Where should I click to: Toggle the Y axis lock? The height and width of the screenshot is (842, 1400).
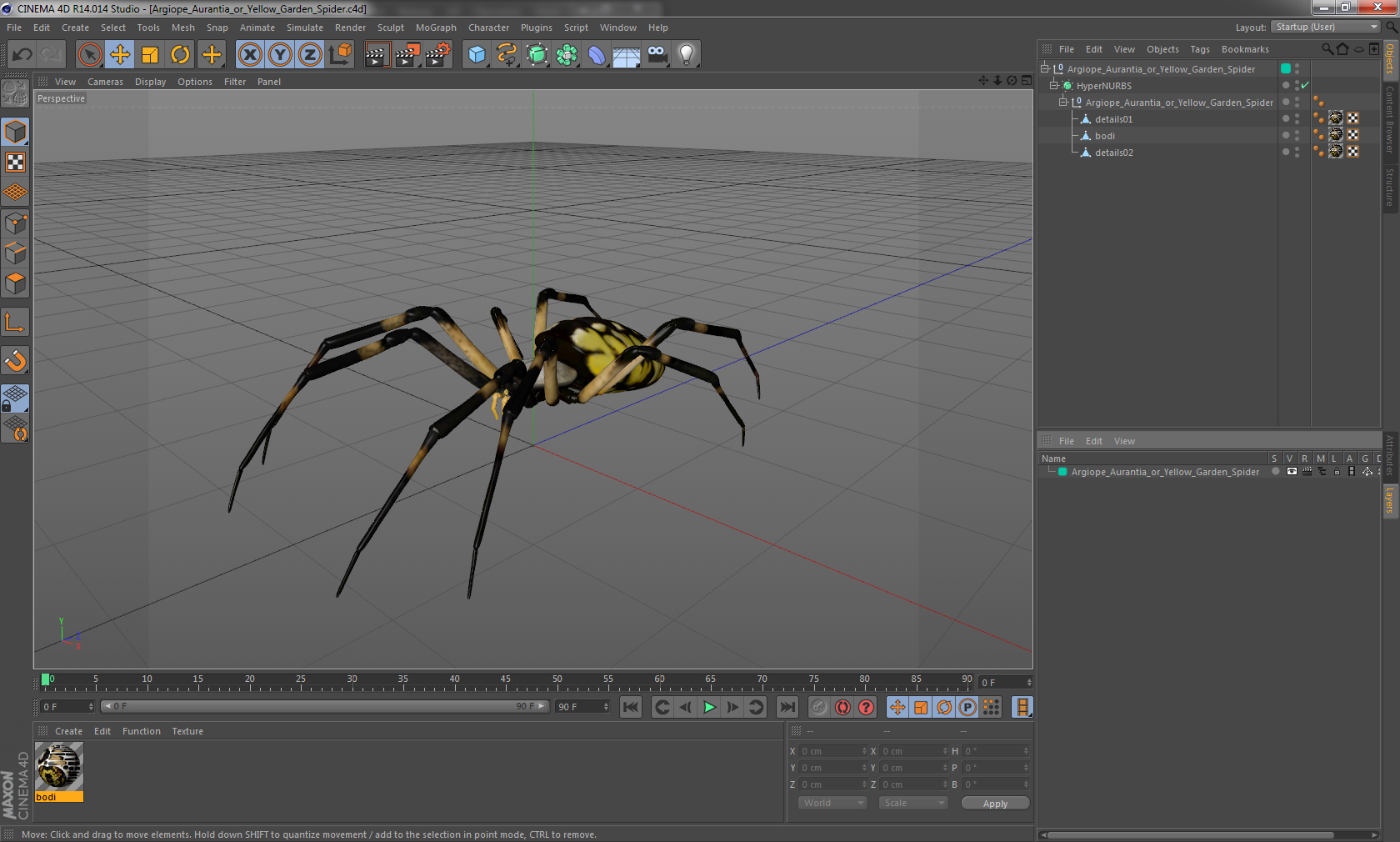pos(280,55)
